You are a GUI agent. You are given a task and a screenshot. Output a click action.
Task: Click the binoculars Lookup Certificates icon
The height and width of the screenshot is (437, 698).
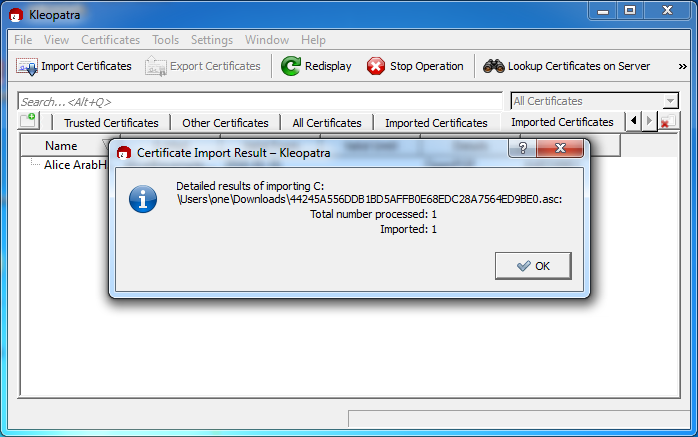tap(494, 66)
